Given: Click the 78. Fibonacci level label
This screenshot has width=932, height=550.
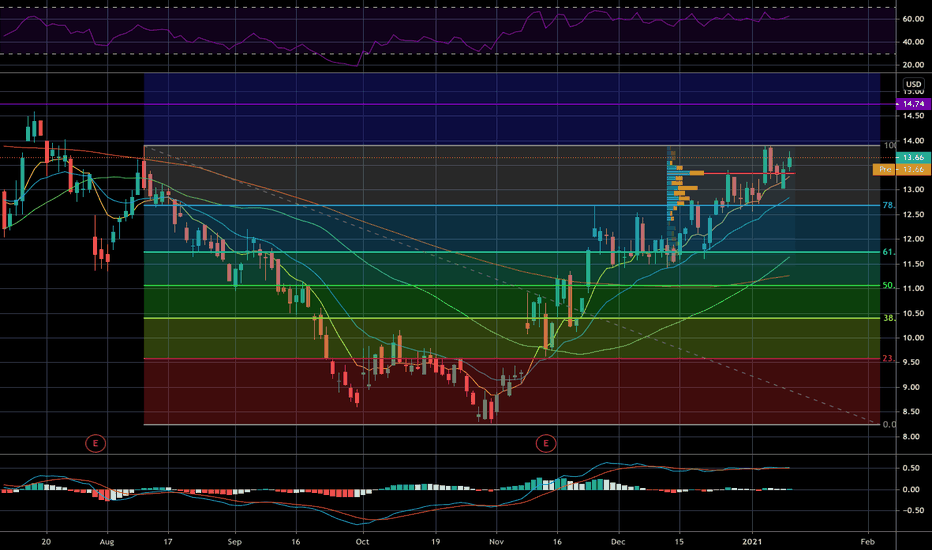Looking at the screenshot, I should [889, 206].
